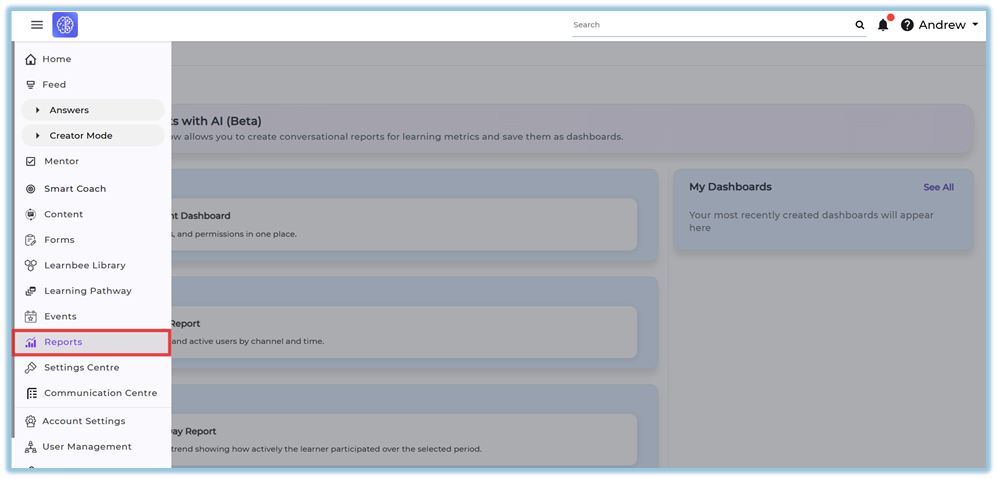The width and height of the screenshot is (997, 479).
Task: Click the search magnifier icon
Action: tap(859, 25)
